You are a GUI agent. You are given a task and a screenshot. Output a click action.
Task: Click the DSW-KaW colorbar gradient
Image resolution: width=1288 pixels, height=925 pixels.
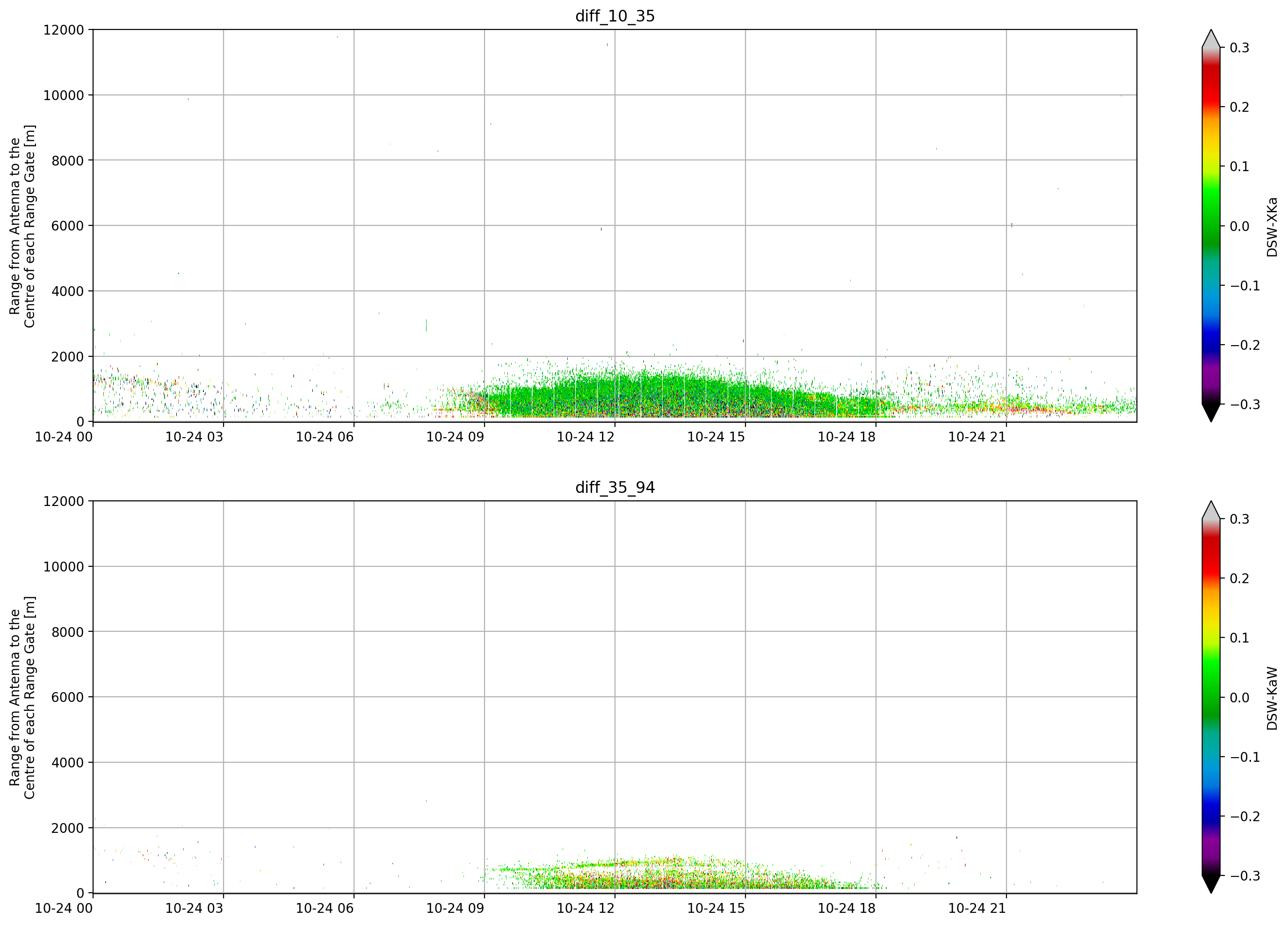(x=1211, y=697)
